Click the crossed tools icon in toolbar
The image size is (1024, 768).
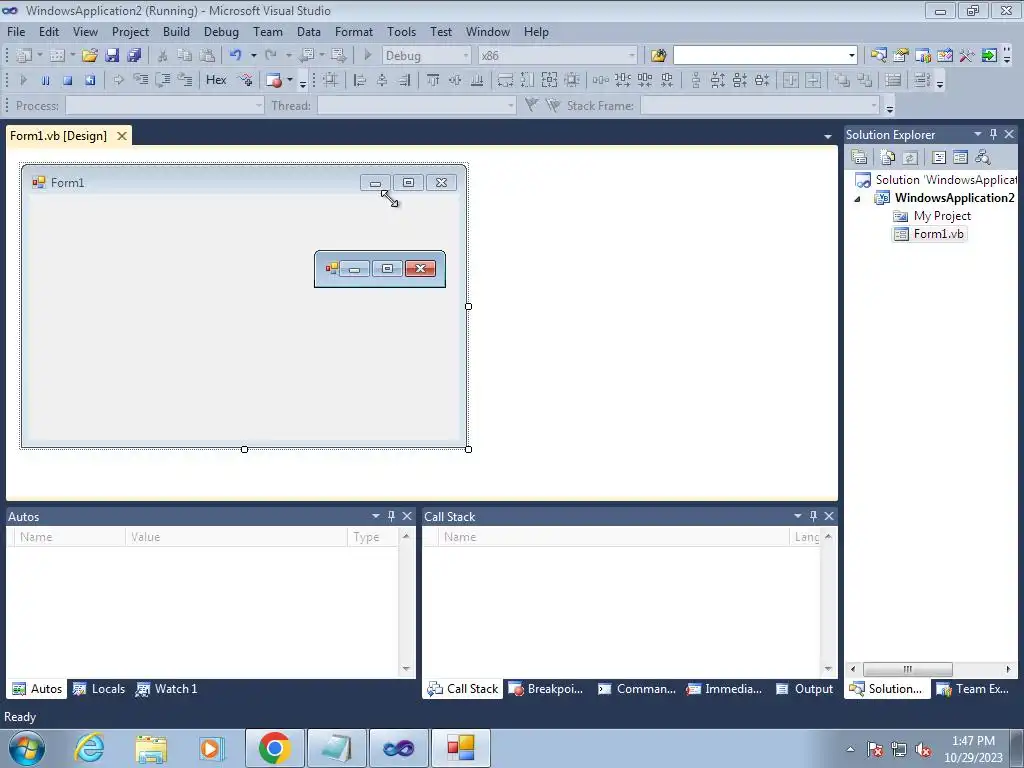point(967,56)
